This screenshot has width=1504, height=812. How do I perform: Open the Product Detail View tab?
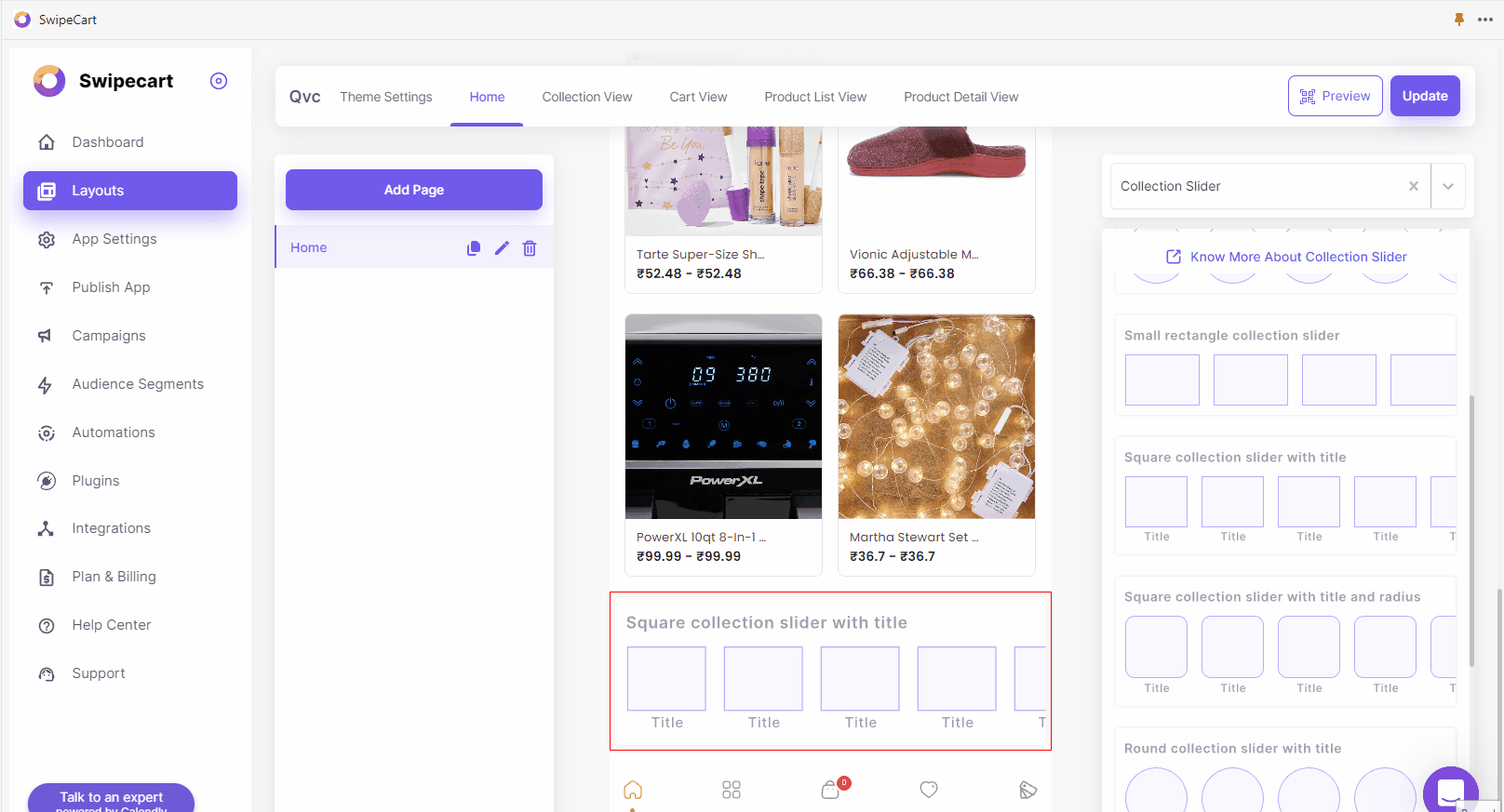(960, 97)
